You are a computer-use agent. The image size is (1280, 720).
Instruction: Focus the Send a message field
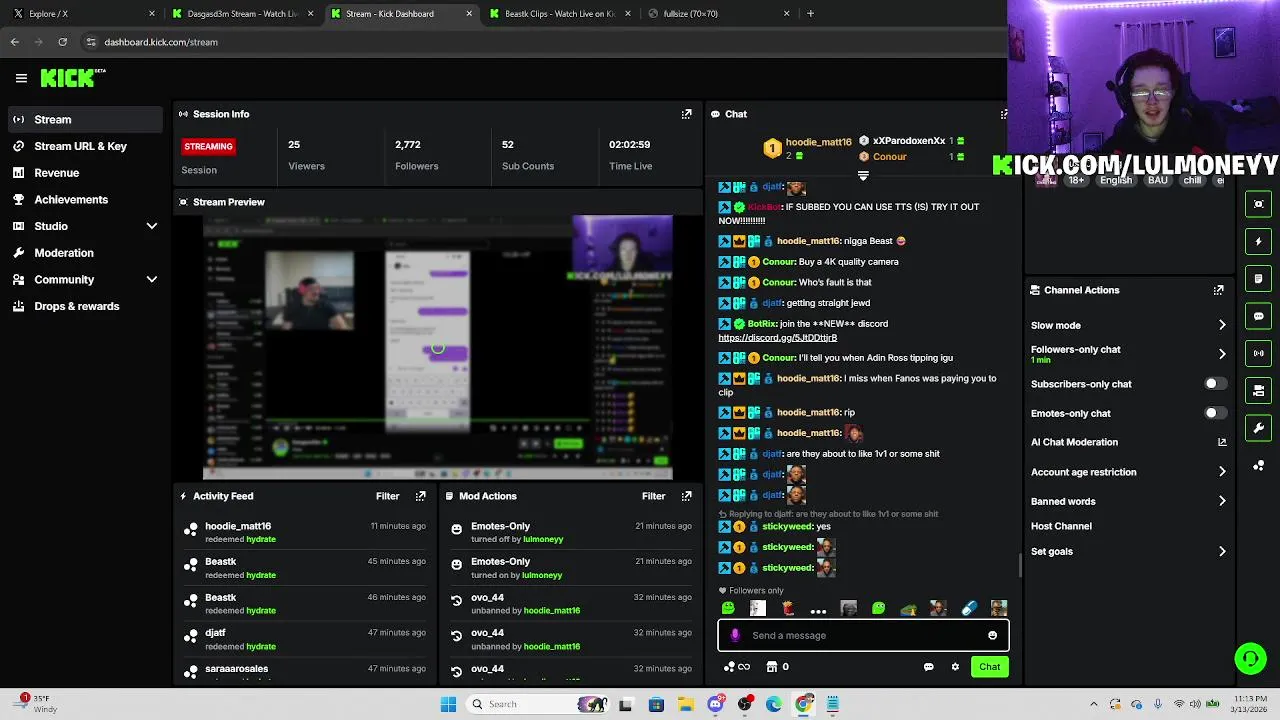click(863, 635)
